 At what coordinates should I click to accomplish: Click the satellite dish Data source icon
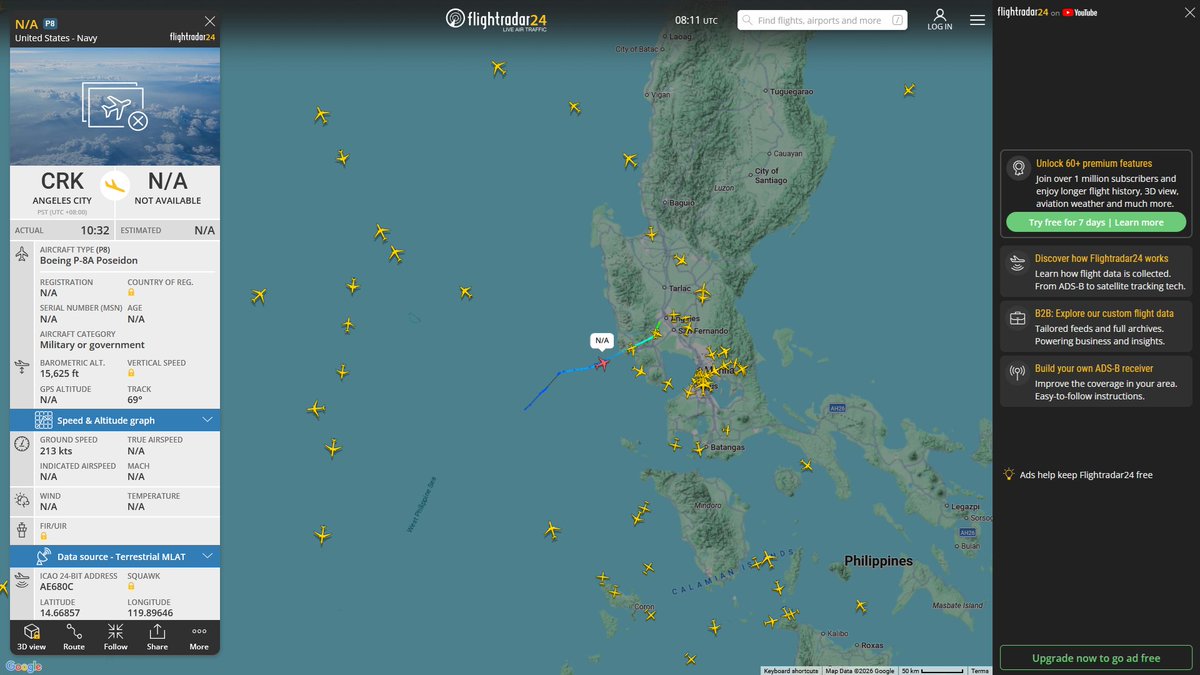pyautogui.click(x=43, y=556)
